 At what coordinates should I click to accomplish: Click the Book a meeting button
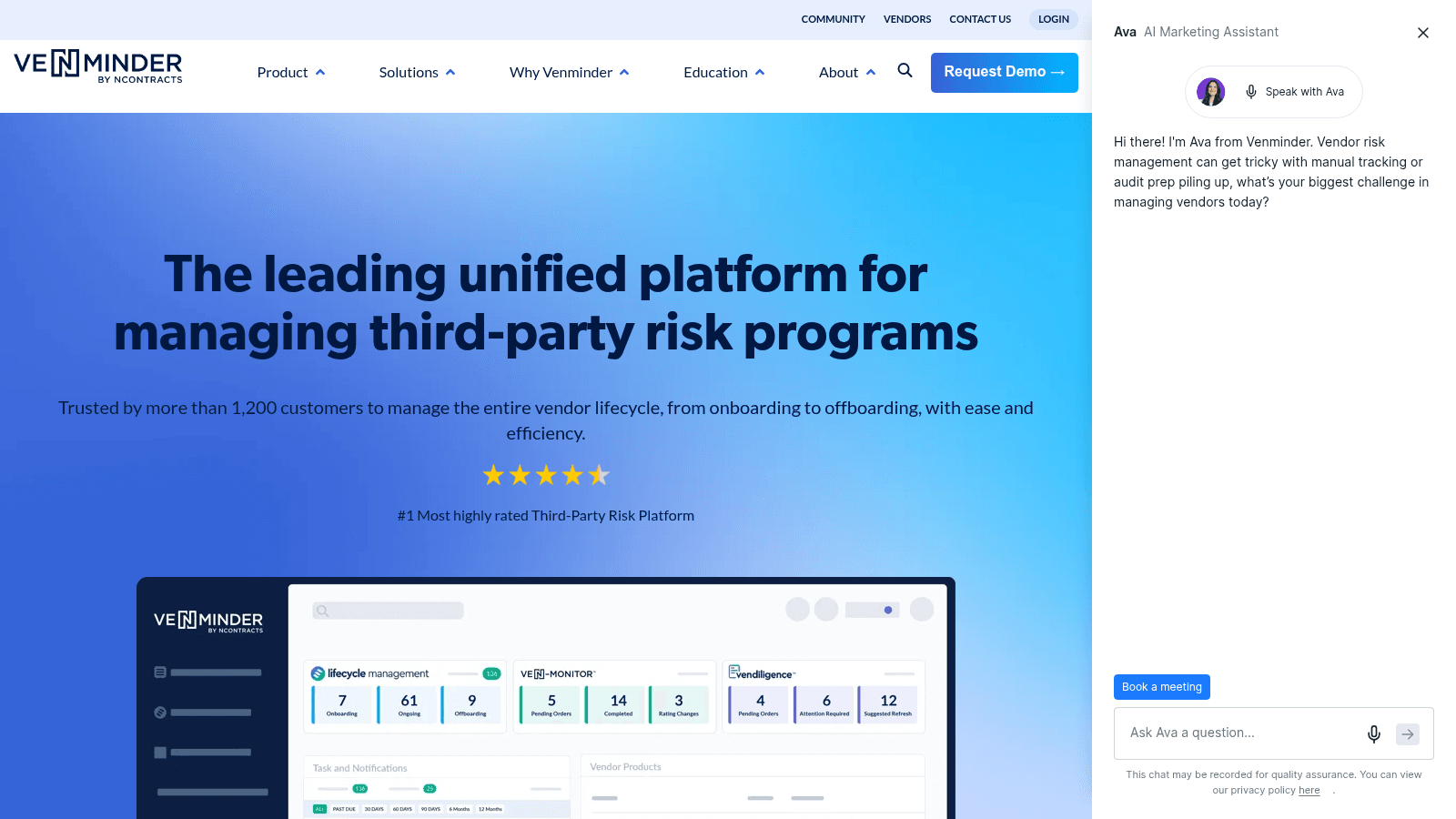coord(1162,687)
